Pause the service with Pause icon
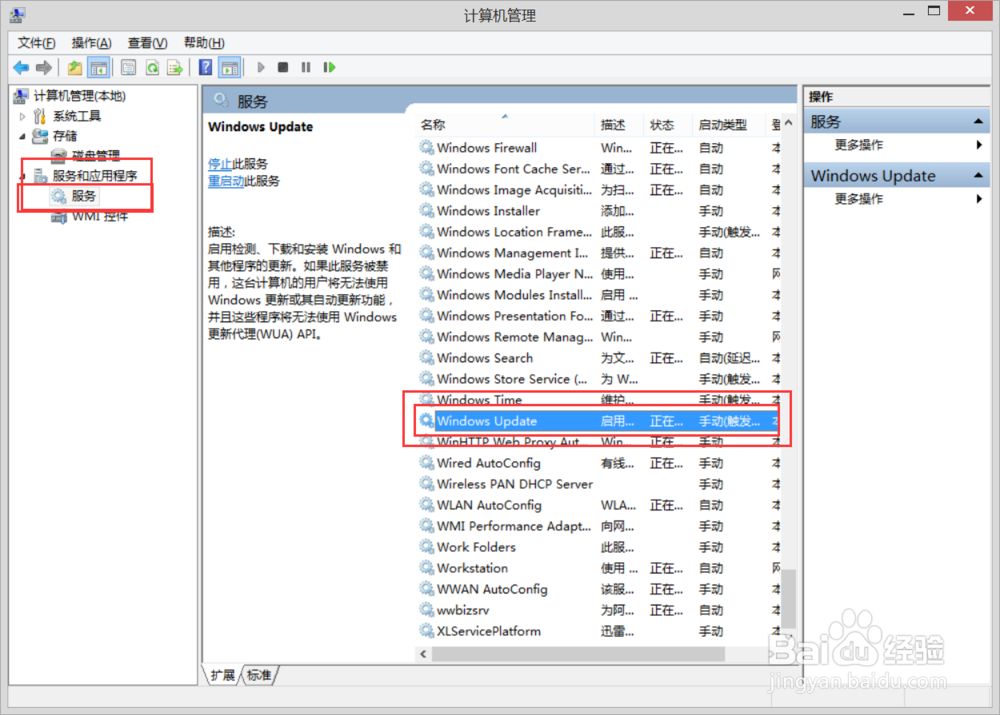 306,68
